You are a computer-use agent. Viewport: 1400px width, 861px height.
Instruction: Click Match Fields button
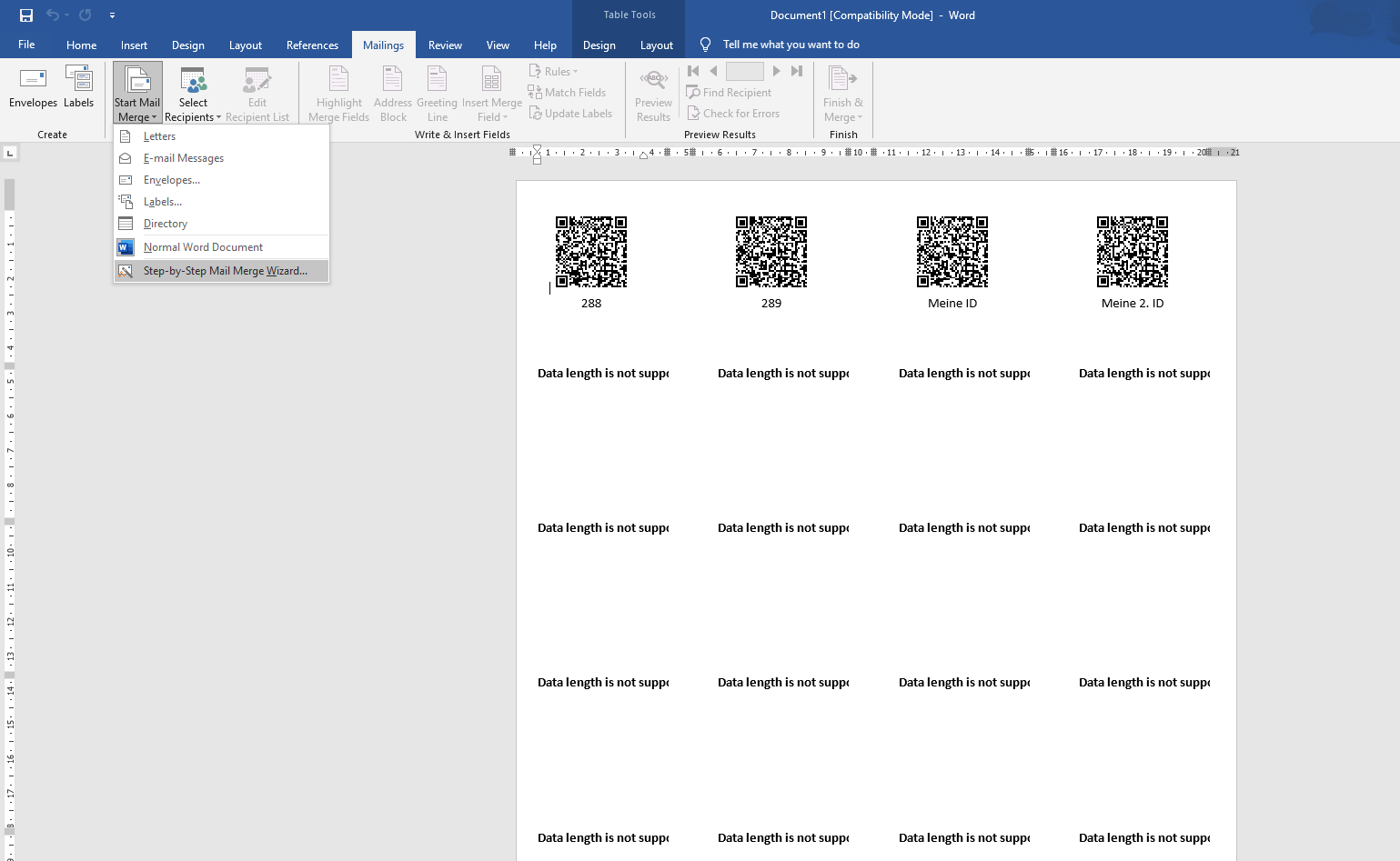coord(567,92)
